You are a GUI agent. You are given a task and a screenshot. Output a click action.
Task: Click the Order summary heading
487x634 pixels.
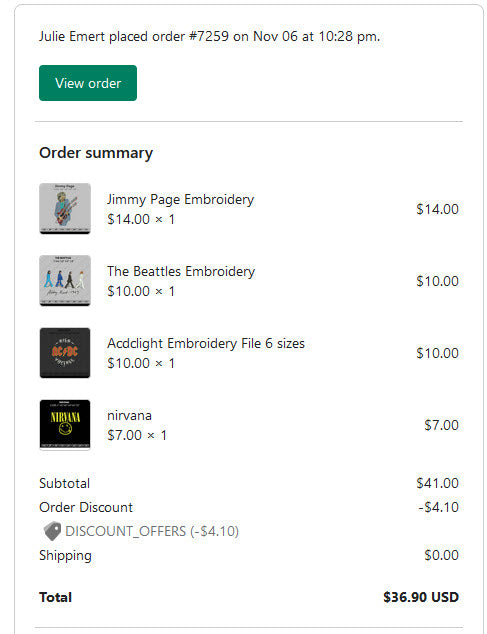tap(96, 153)
